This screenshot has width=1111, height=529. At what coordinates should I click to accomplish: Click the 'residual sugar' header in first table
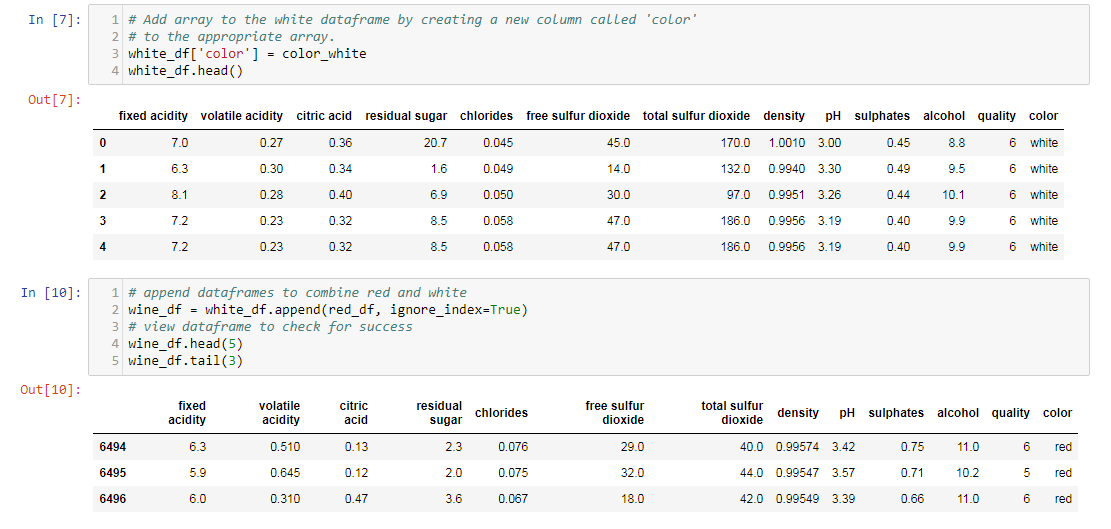(x=406, y=116)
